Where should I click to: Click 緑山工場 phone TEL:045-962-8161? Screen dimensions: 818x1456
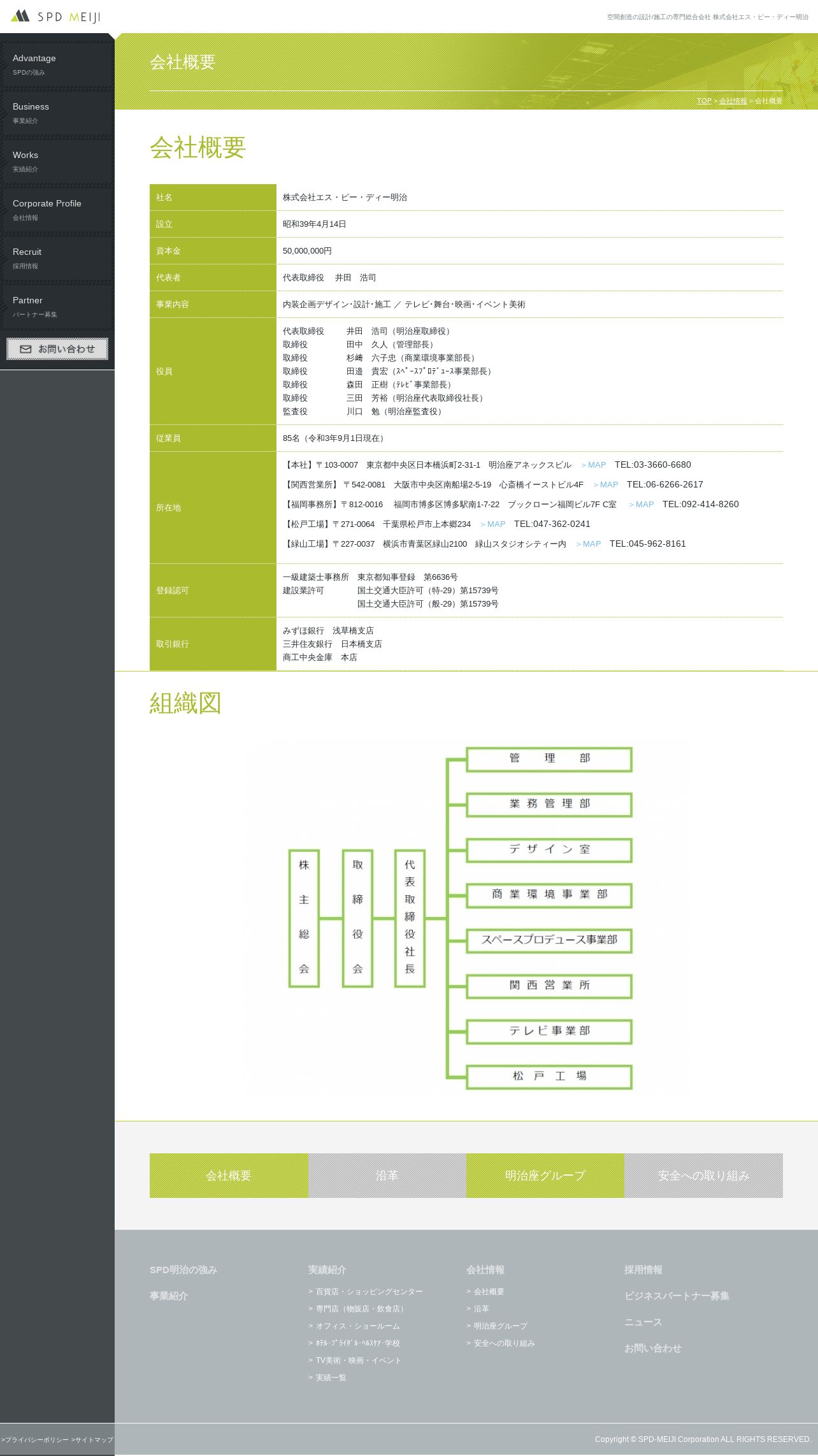[648, 544]
